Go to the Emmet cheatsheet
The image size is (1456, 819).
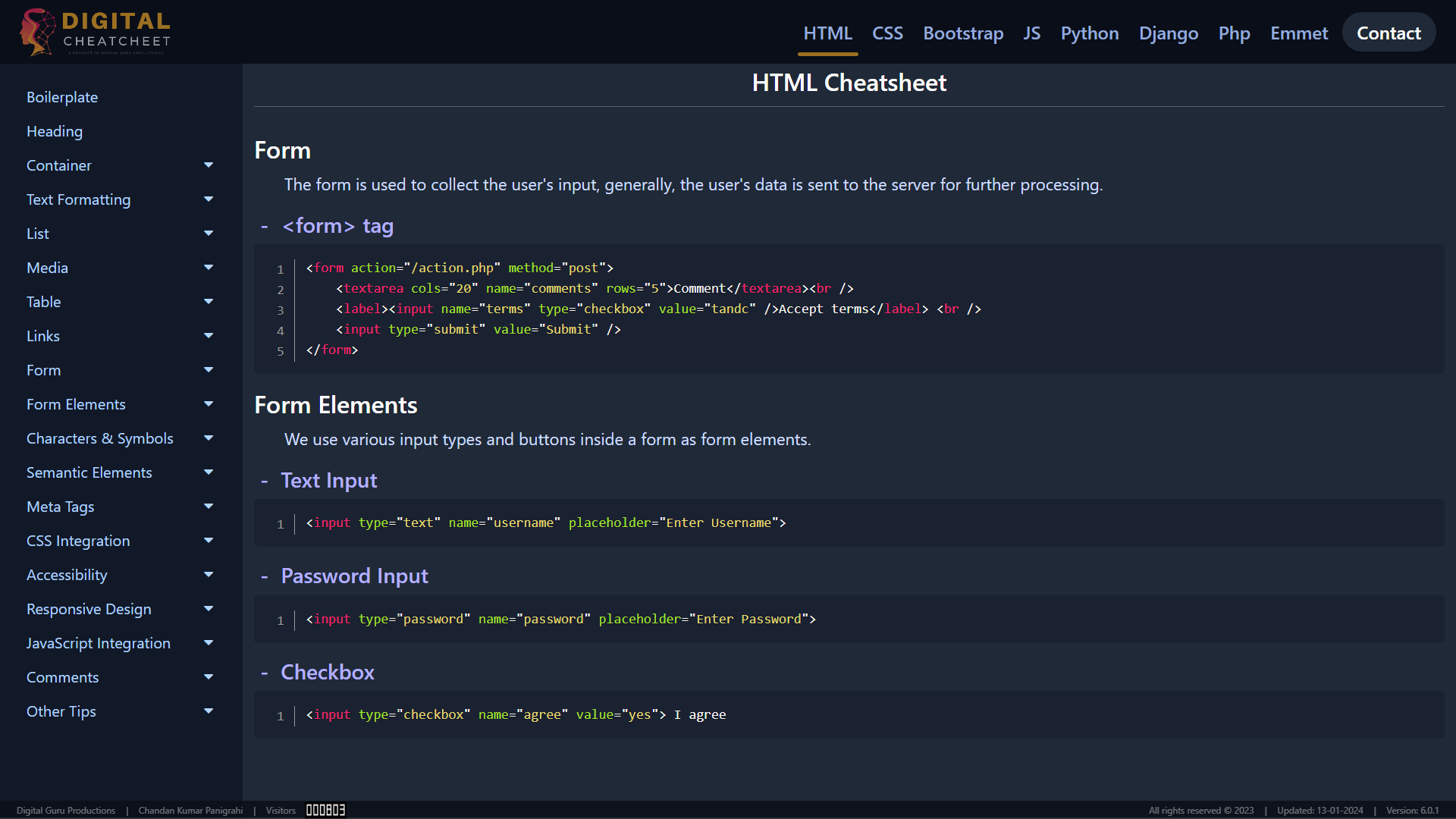coord(1299,33)
